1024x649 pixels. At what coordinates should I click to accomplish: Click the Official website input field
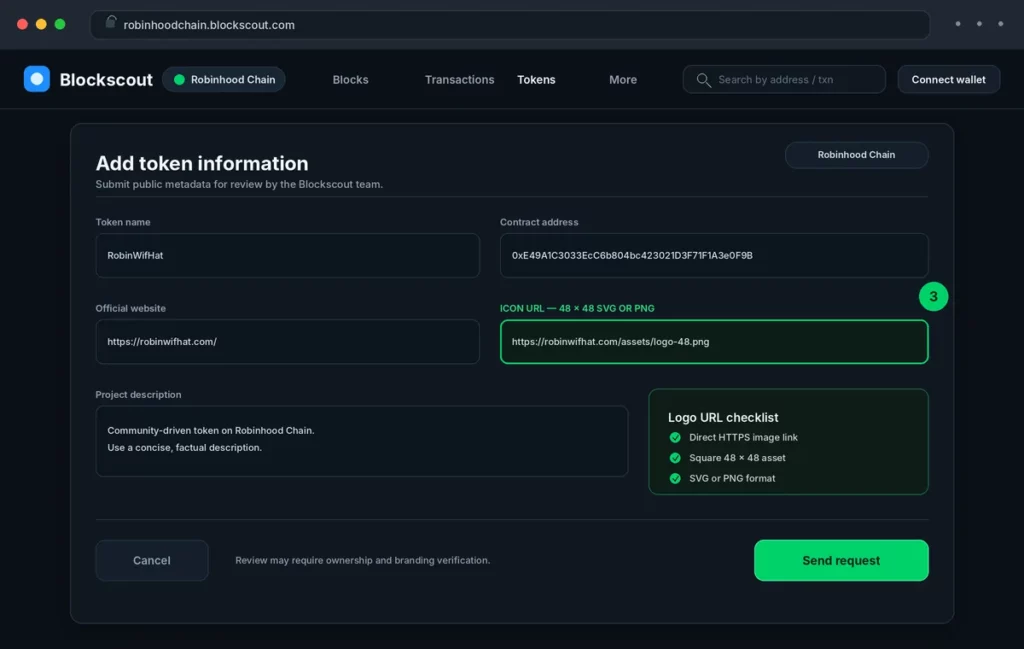[x=287, y=341]
